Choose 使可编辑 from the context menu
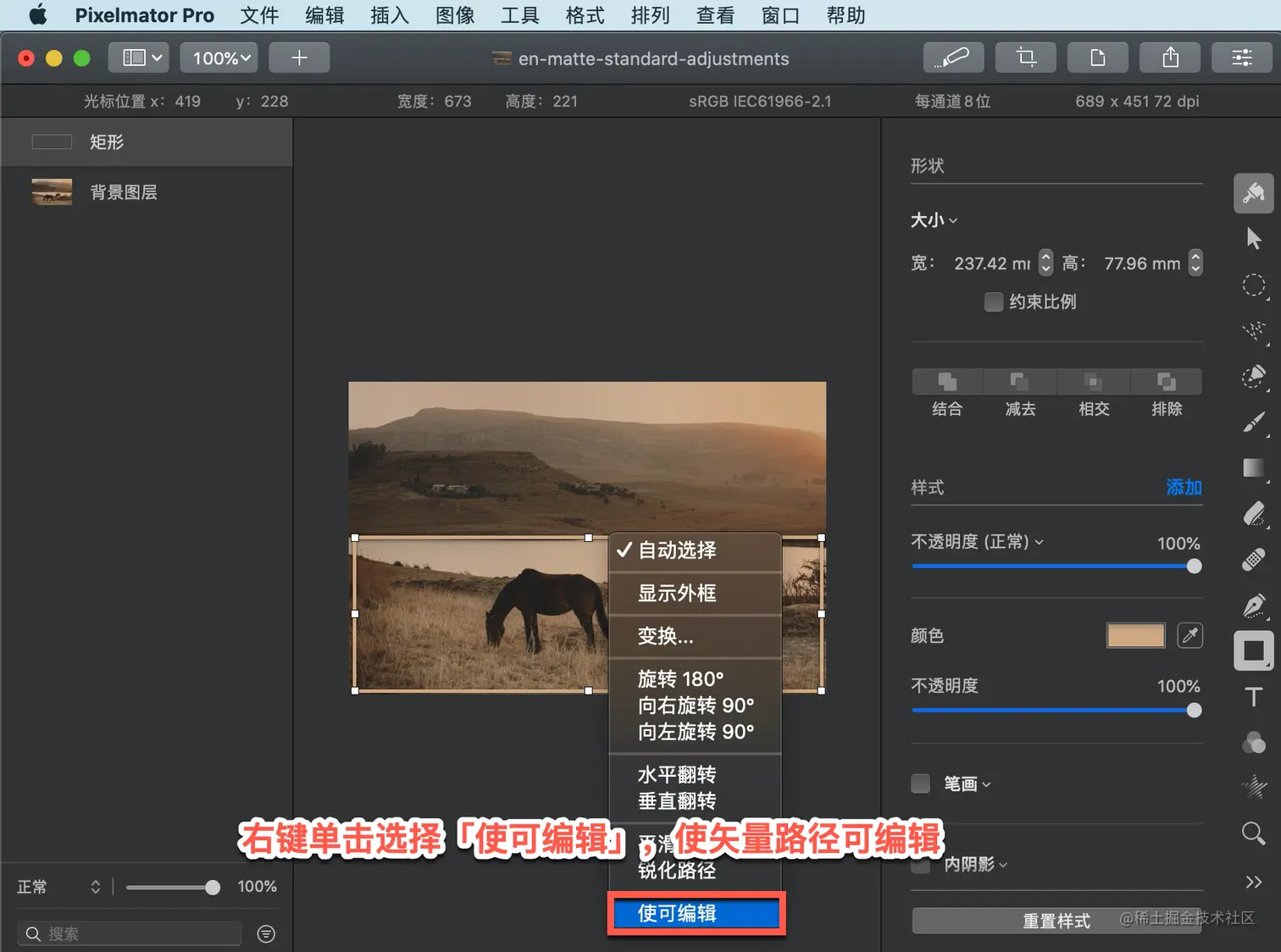 pyautogui.click(x=696, y=913)
